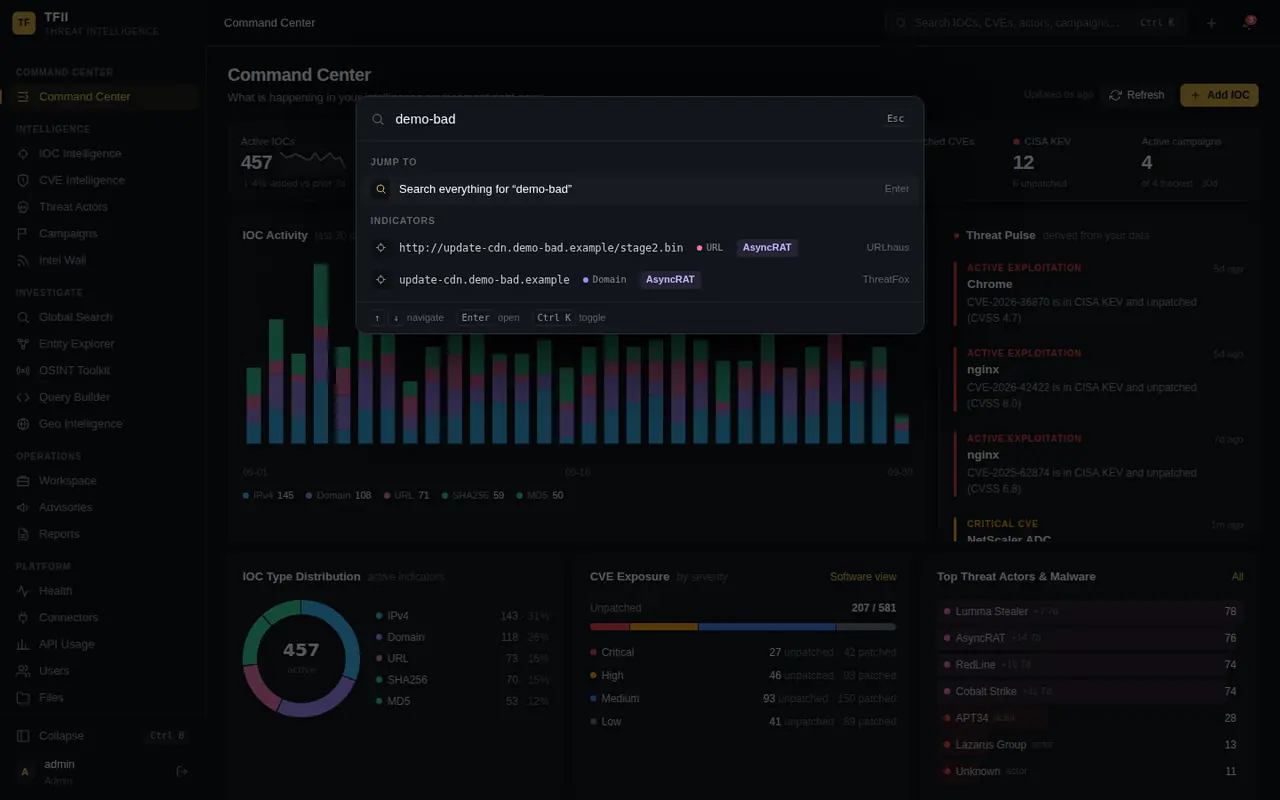Open IOC Intelligence via its sidebar icon
Image resolution: width=1280 pixels, height=800 pixels.
(x=23, y=154)
